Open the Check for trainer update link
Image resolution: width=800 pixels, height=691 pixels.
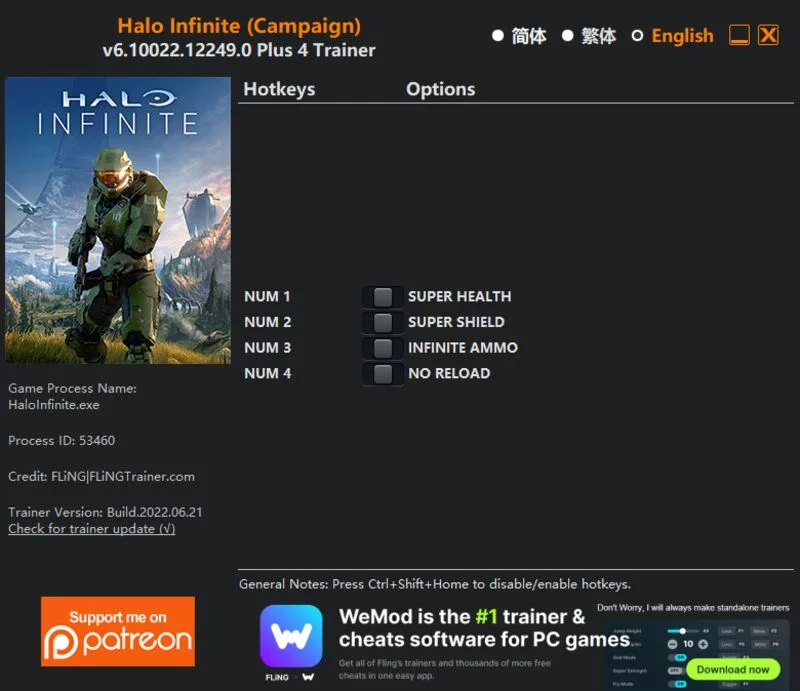pyautogui.click(x=92, y=529)
